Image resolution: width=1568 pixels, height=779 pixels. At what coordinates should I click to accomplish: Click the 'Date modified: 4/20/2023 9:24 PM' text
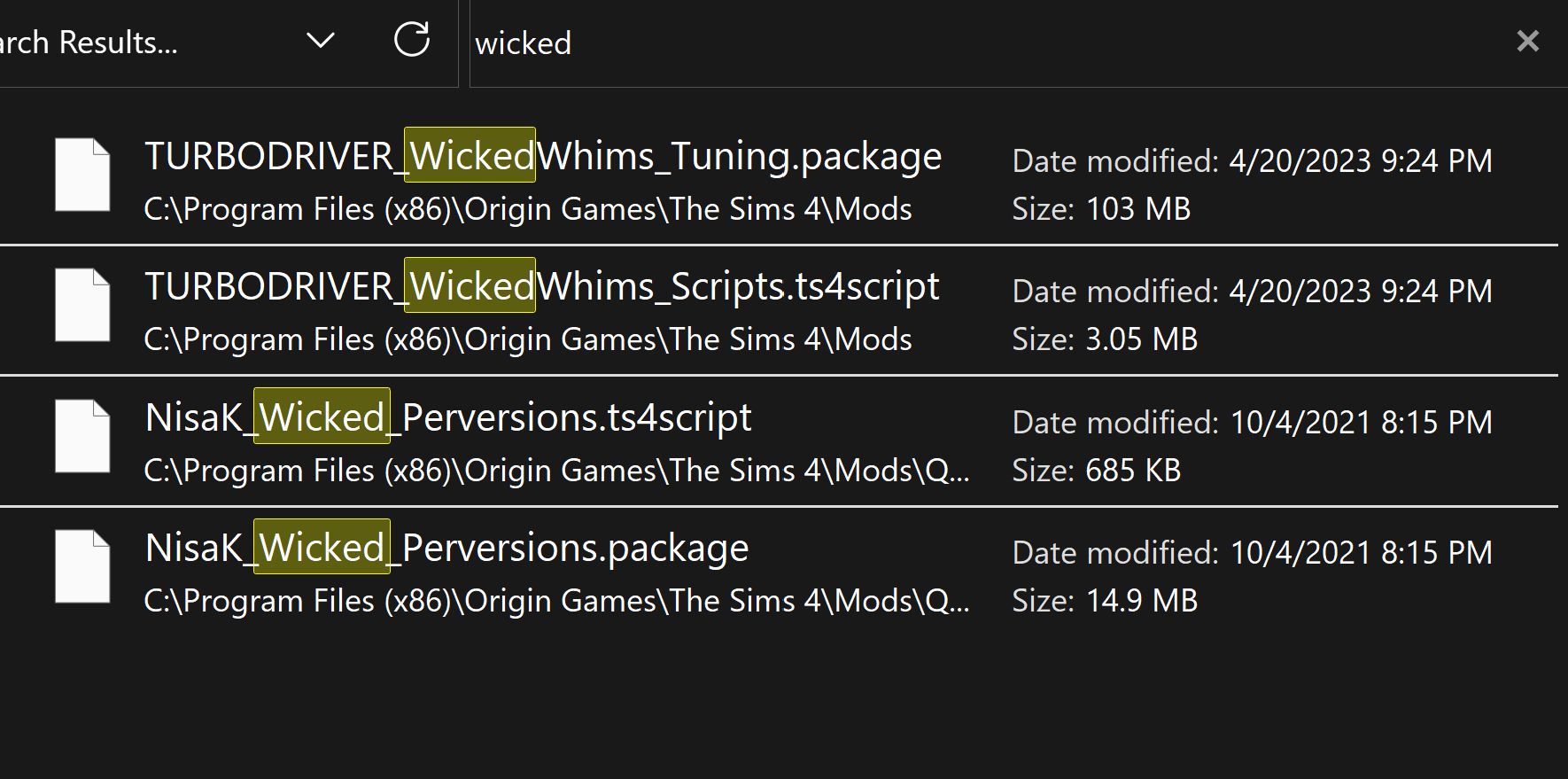pos(1252,160)
